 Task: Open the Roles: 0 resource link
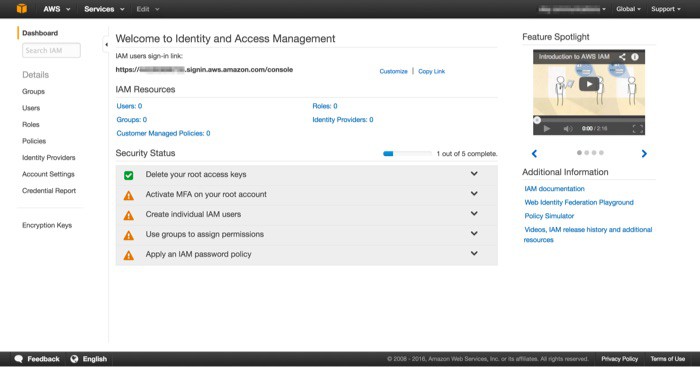(325, 106)
